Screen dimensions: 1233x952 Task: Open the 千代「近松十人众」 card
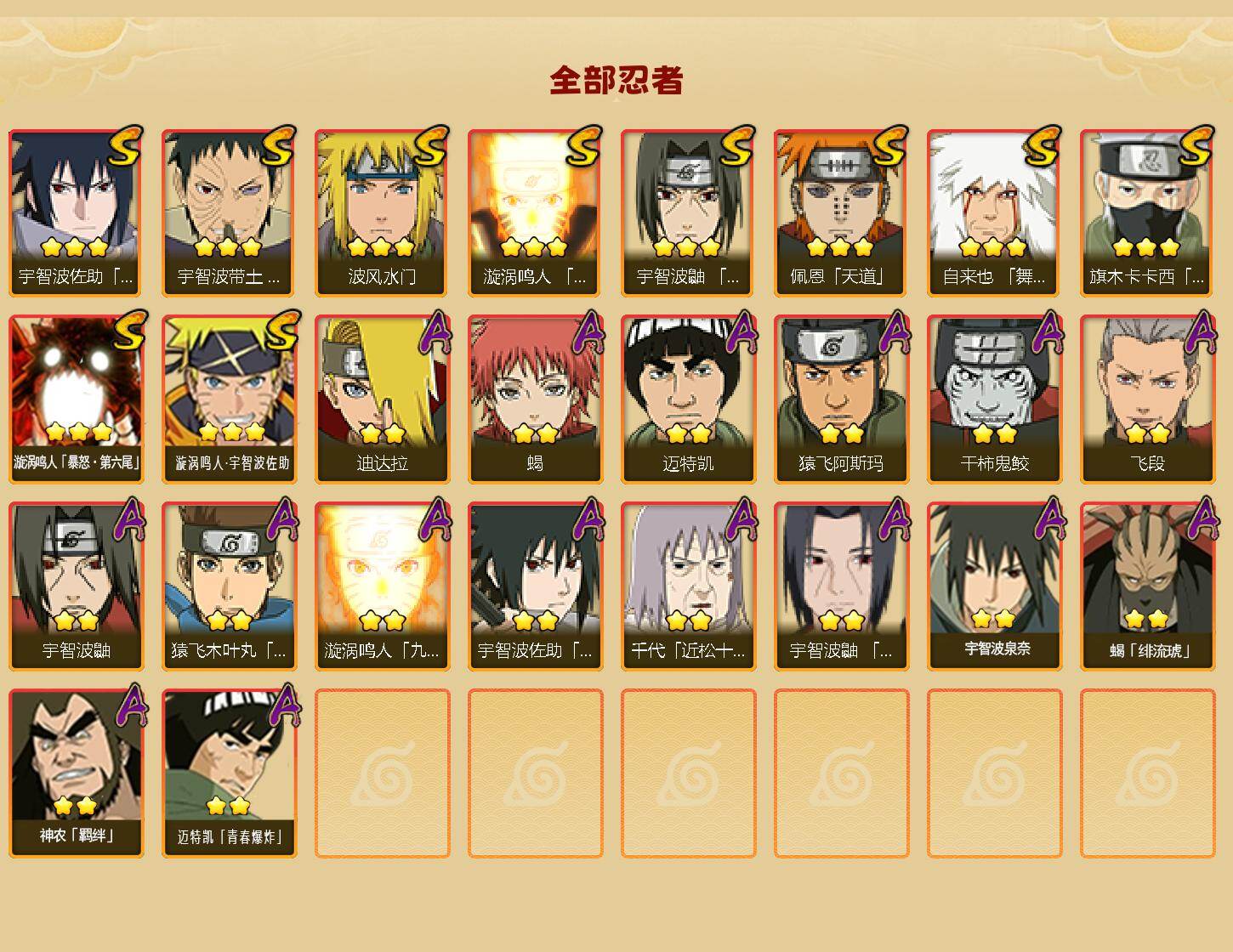[x=688, y=586]
